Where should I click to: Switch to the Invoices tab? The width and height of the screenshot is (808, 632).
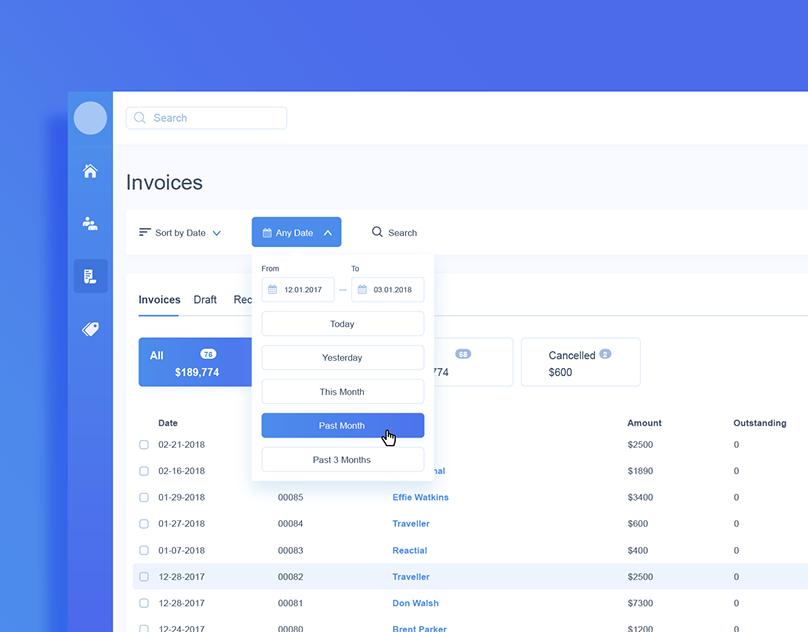[x=159, y=300]
